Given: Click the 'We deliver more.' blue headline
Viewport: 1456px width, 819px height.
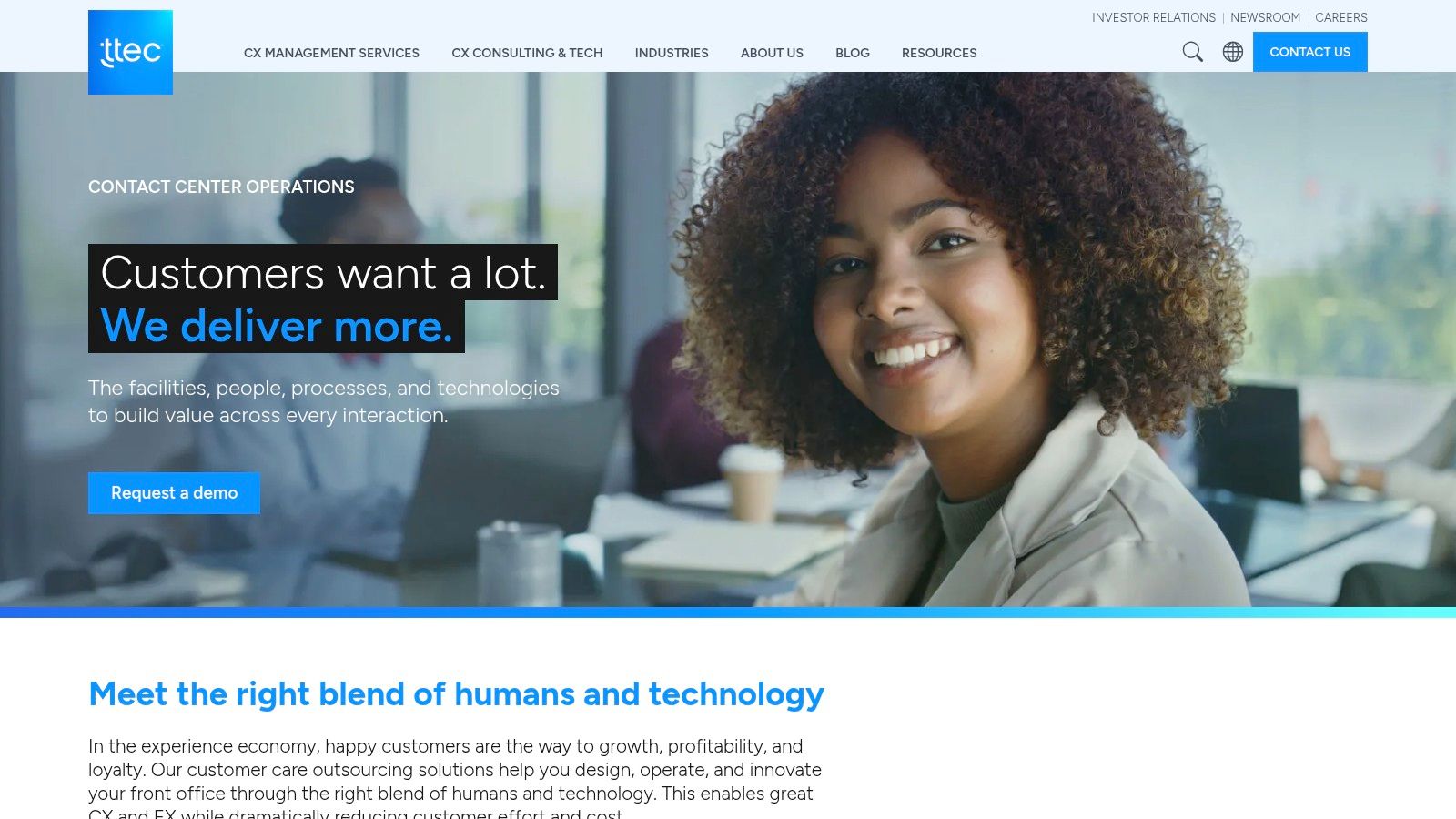Looking at the screenshot, I should pyautogui.click(x=277, y=326).
